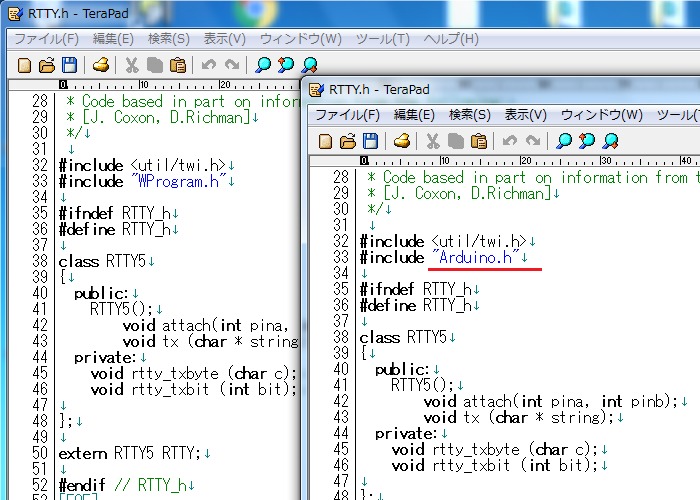Screen dimensions: 700x500
Task: Click Paste clipboard icon in front window
Action: [x=479, y=140]
